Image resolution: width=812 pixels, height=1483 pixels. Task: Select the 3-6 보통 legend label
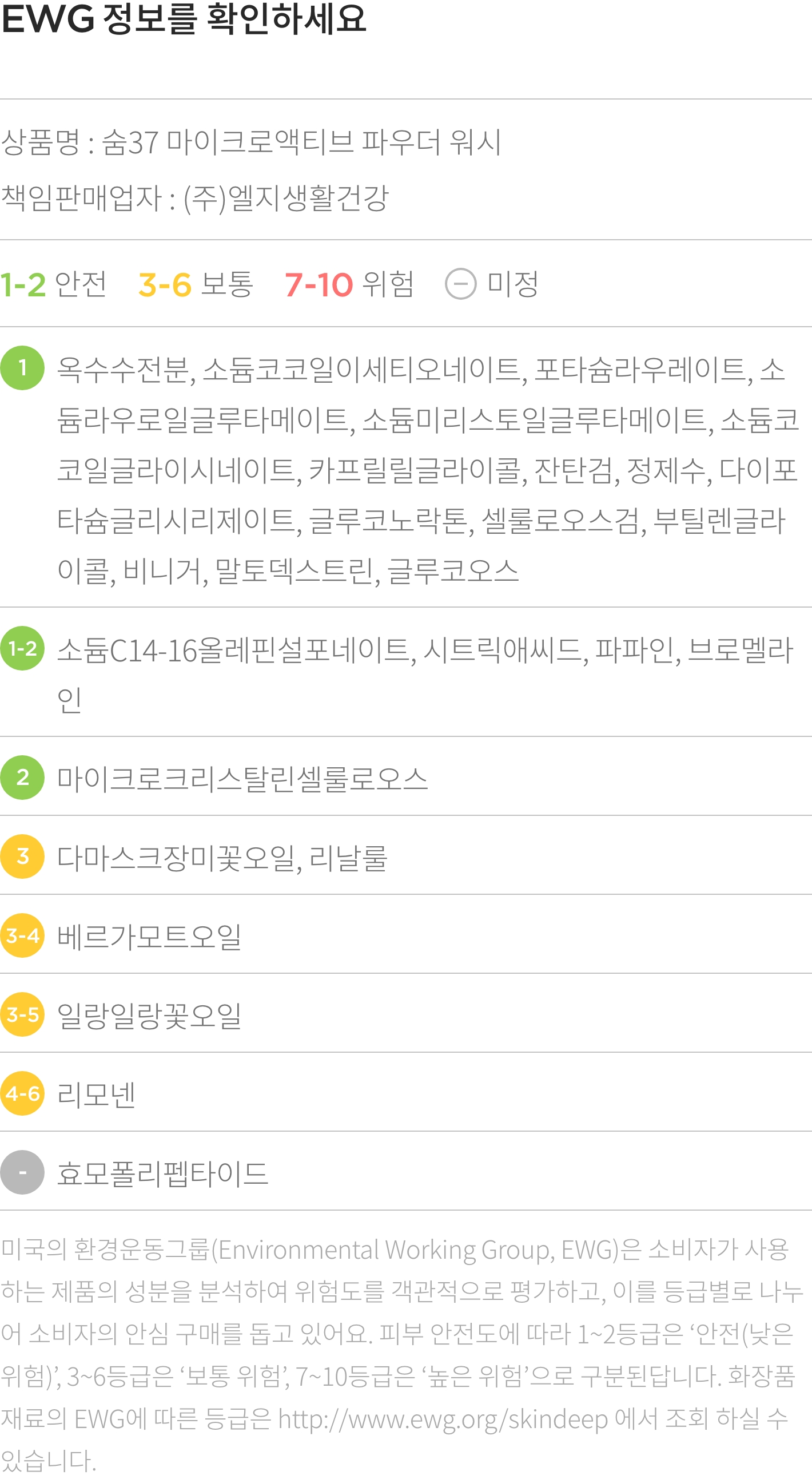tap(196, 284)
